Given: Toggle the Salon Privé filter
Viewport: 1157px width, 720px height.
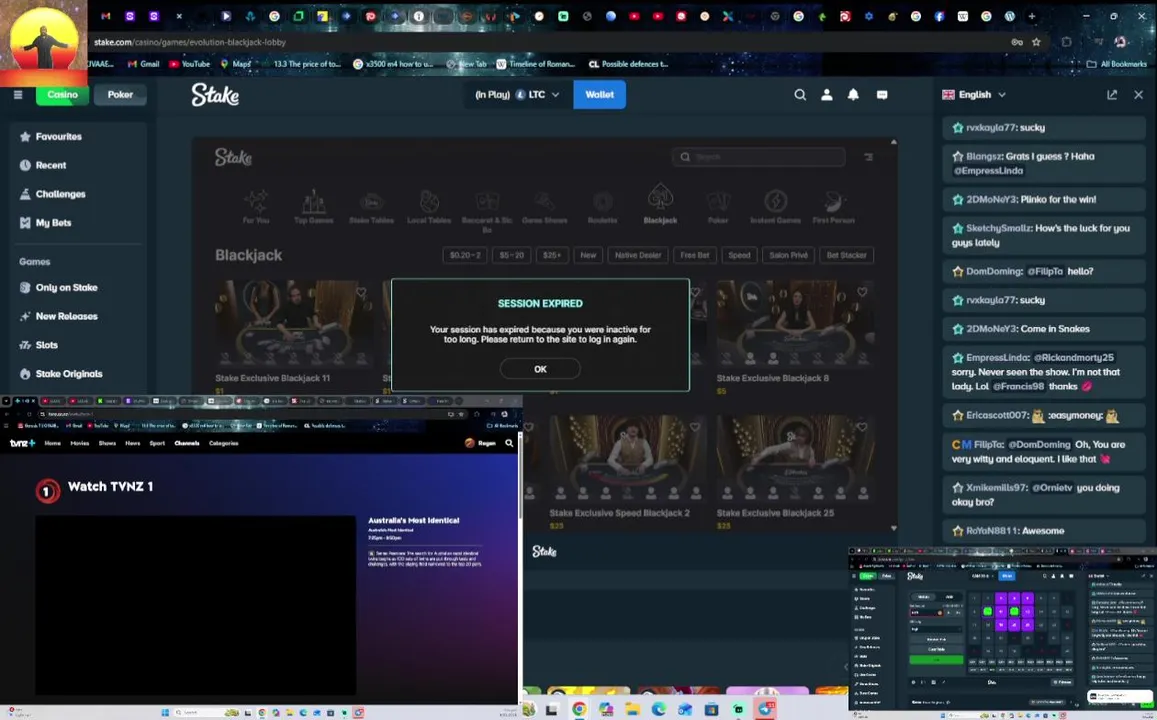Looking at the screenshot, I should [788, 255].
